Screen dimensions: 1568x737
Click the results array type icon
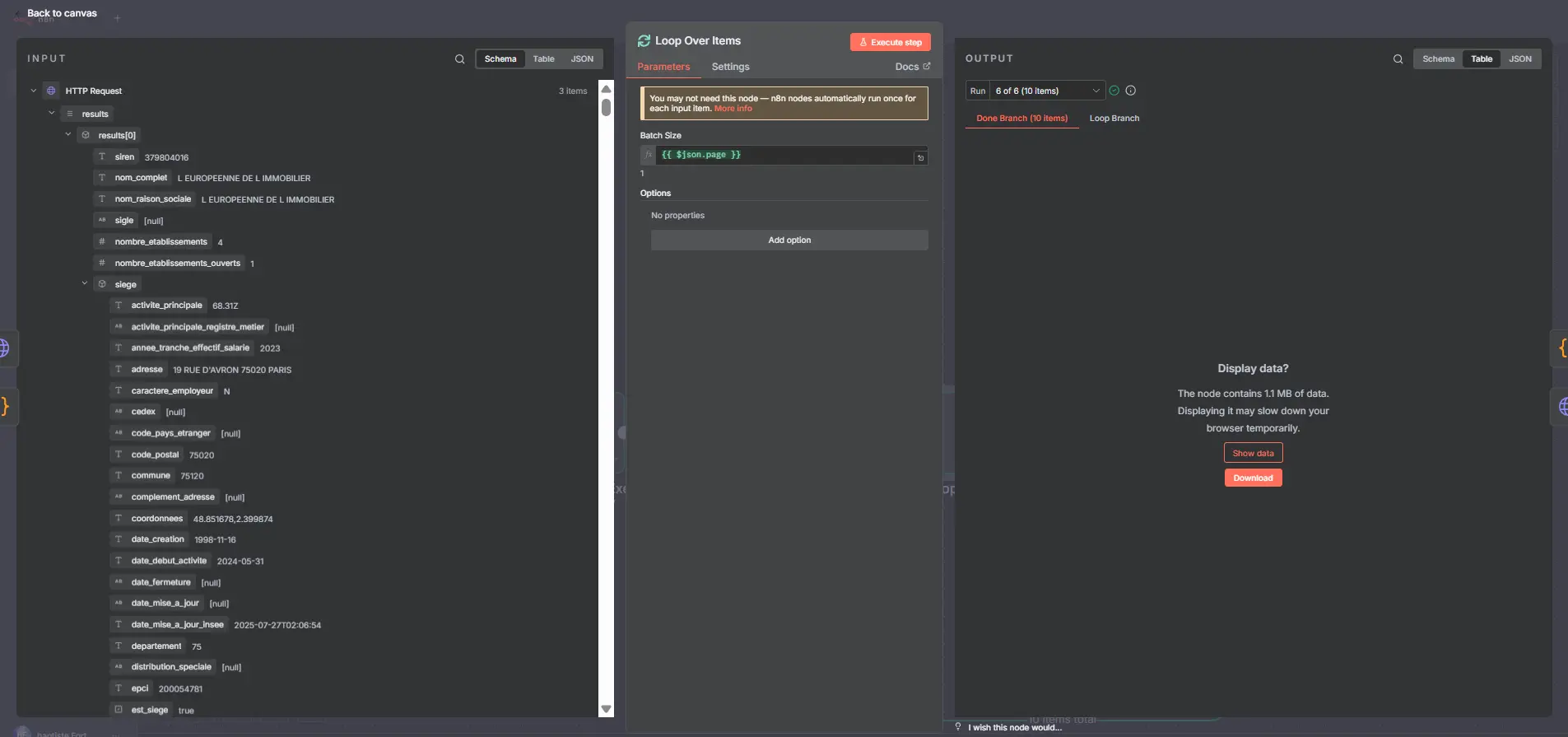(x=70, y=114)
